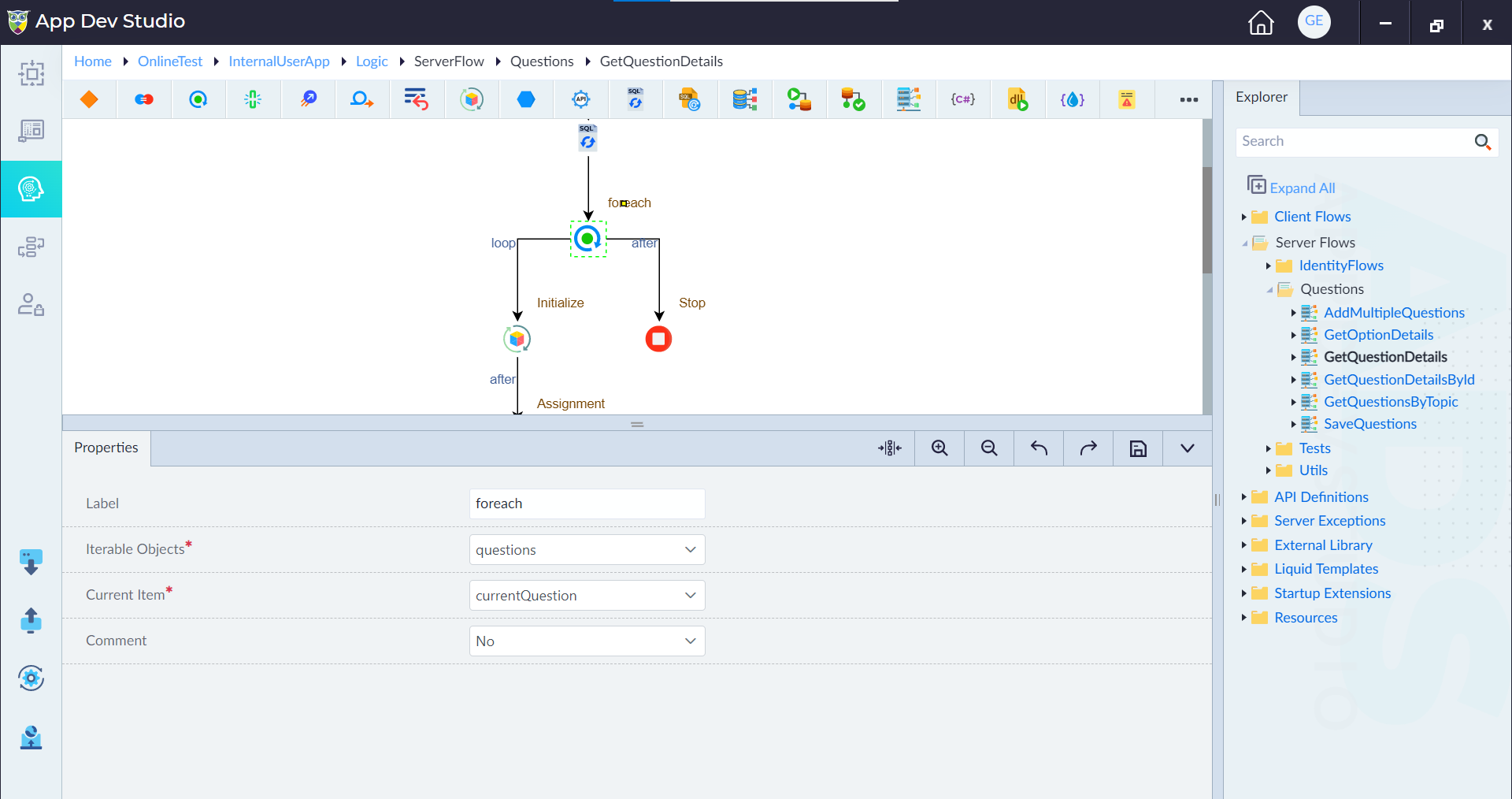Select the yellow warning exception tool

point(1127,99)
